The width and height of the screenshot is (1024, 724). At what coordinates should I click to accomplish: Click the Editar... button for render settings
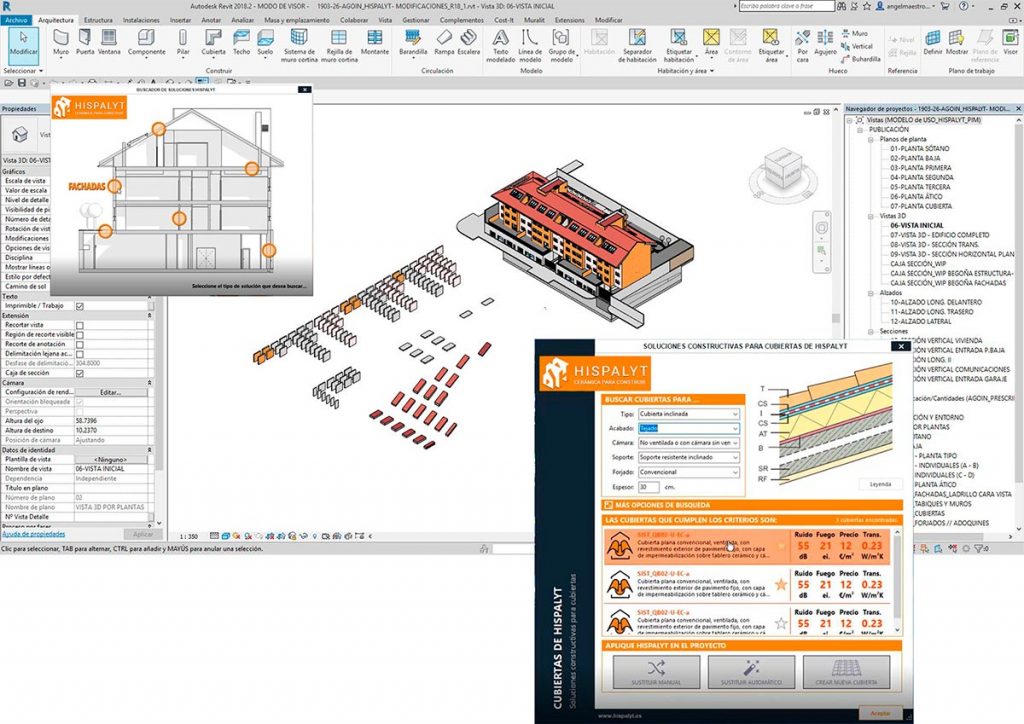click(x=110, y=392)
